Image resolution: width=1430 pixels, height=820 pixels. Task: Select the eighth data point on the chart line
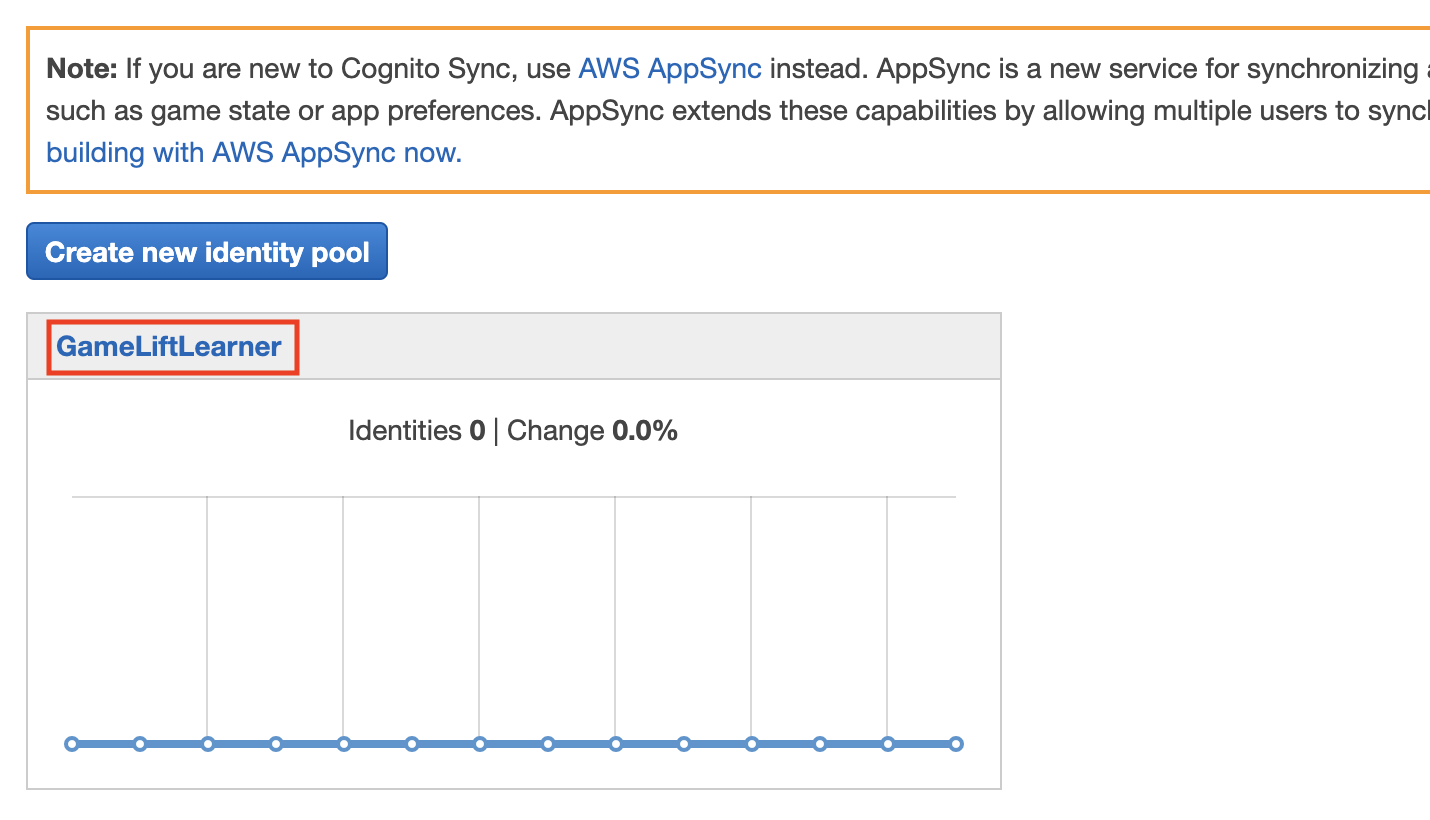[x=548, y=744]
